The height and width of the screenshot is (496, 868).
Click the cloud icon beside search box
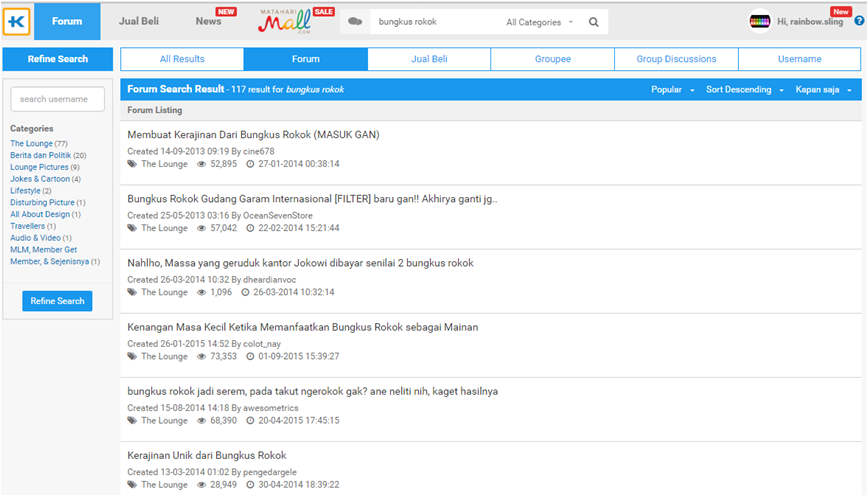pyautogui.click(x=355, y=21)
